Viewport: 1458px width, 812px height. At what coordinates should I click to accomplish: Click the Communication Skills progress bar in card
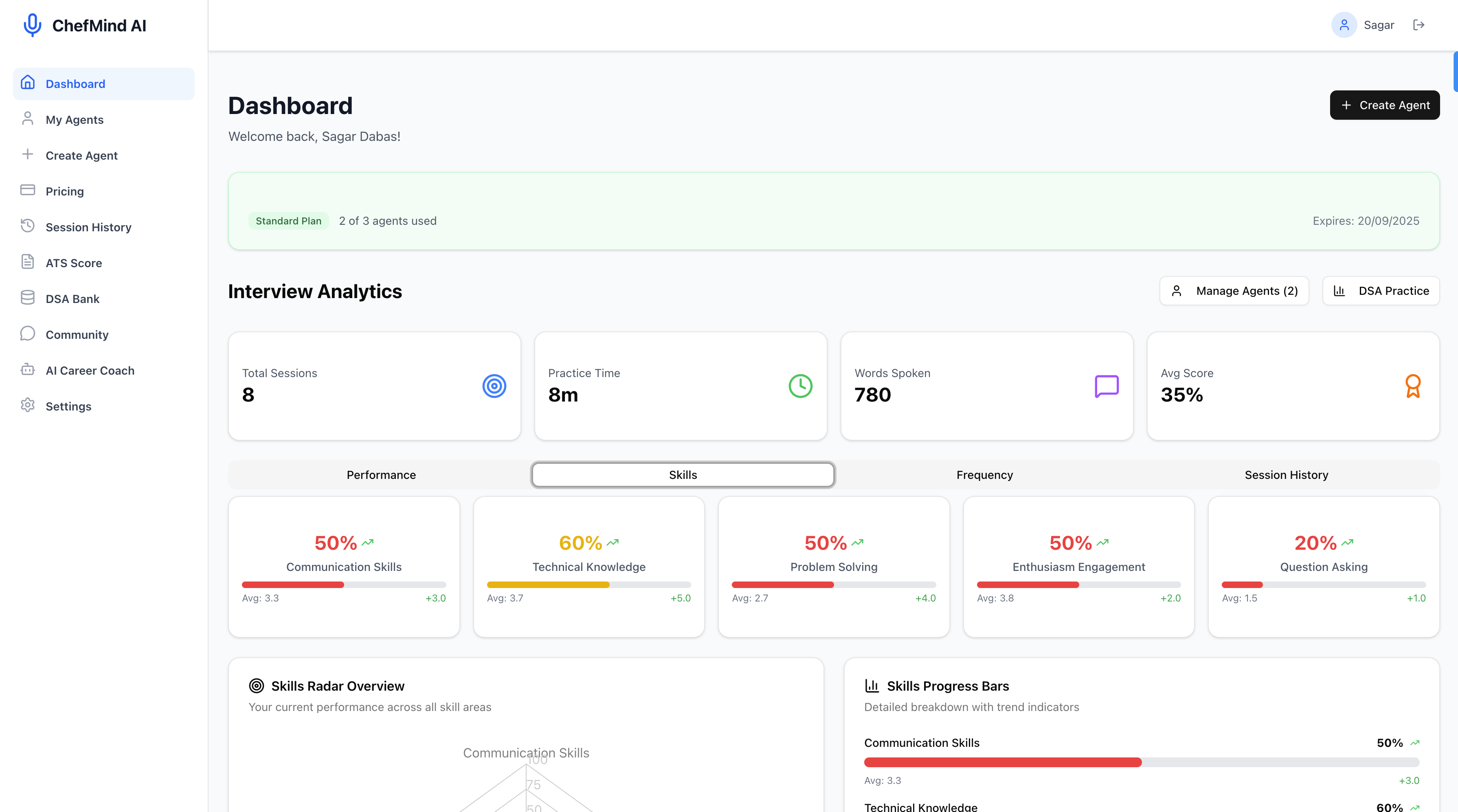[x=344, y=584]
